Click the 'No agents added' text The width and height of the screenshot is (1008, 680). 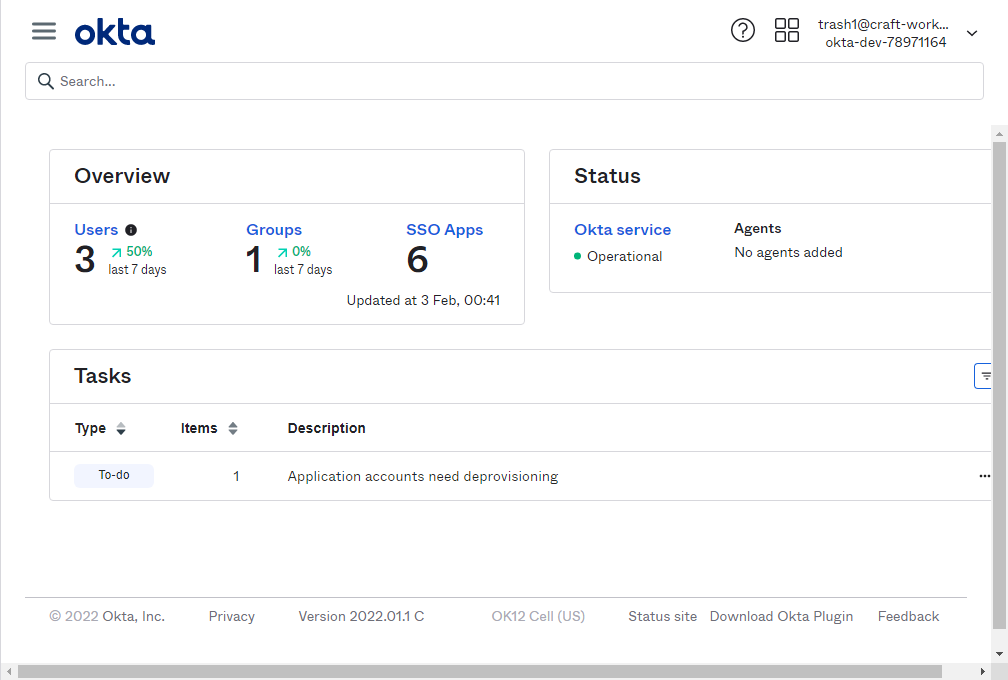pyautogui.click(x=788, y=253)
